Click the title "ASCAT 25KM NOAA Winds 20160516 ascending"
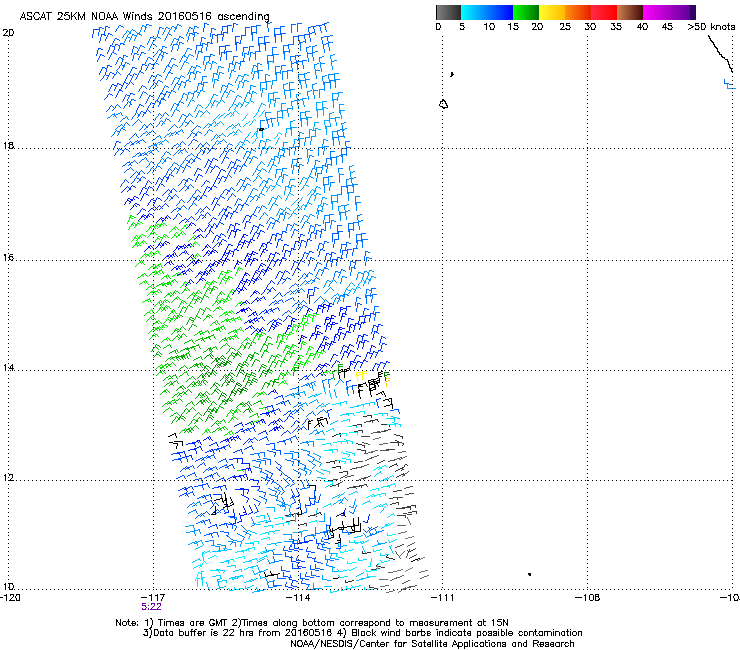Viewport: 740px width, 650px height. click(144, 16)
